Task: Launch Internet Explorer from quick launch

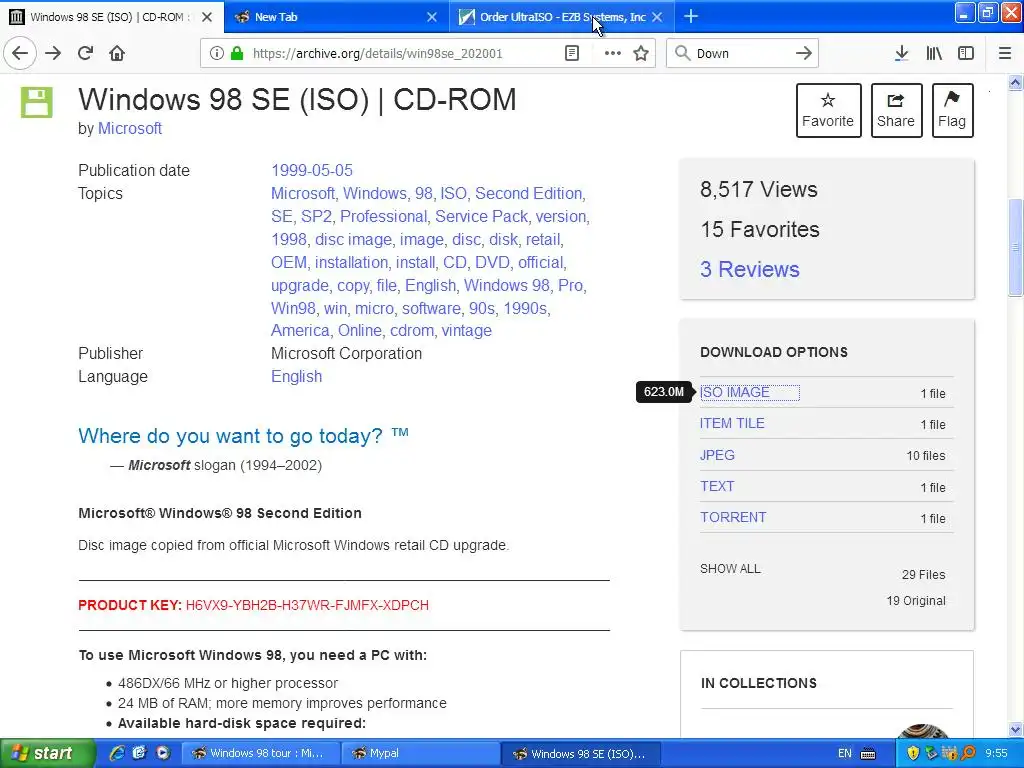Action: (x=117, y=753)
